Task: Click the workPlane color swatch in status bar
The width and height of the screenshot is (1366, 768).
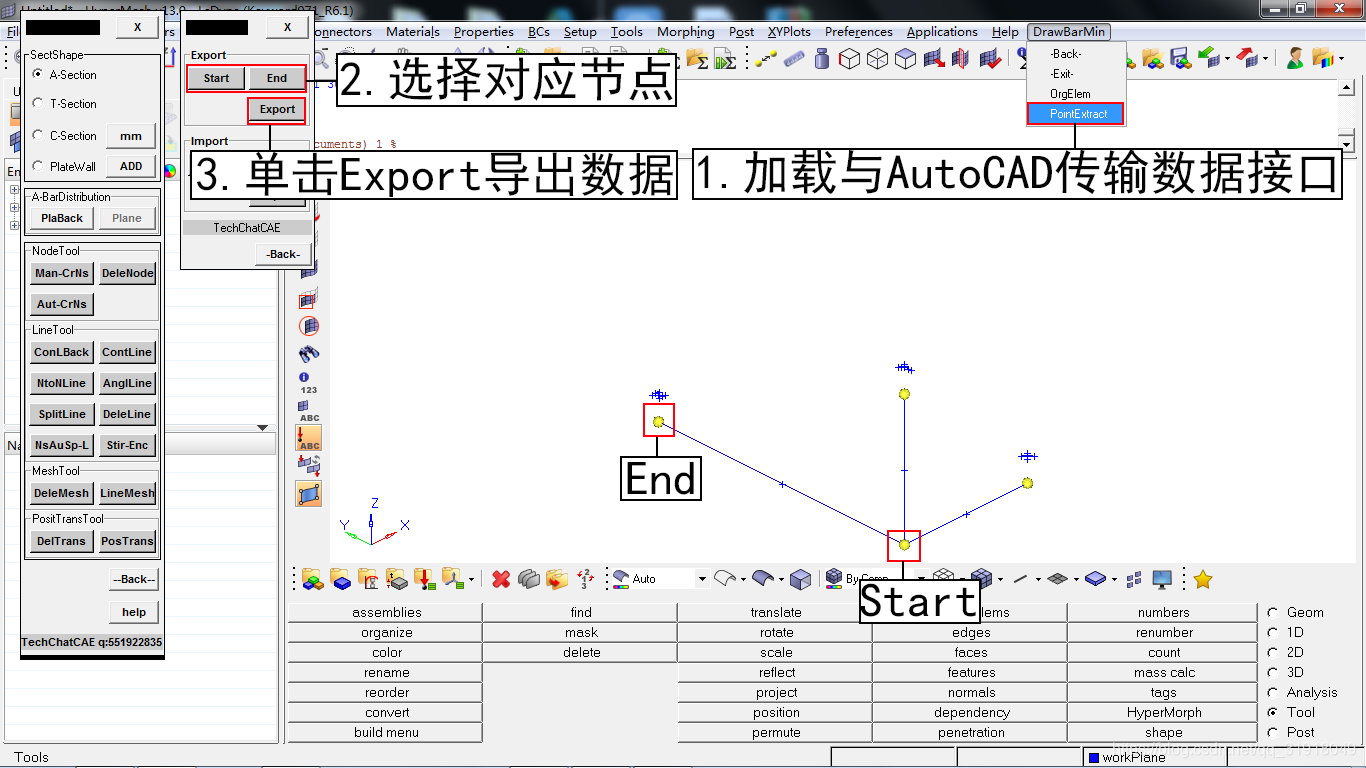Action: pos(1093,757)
